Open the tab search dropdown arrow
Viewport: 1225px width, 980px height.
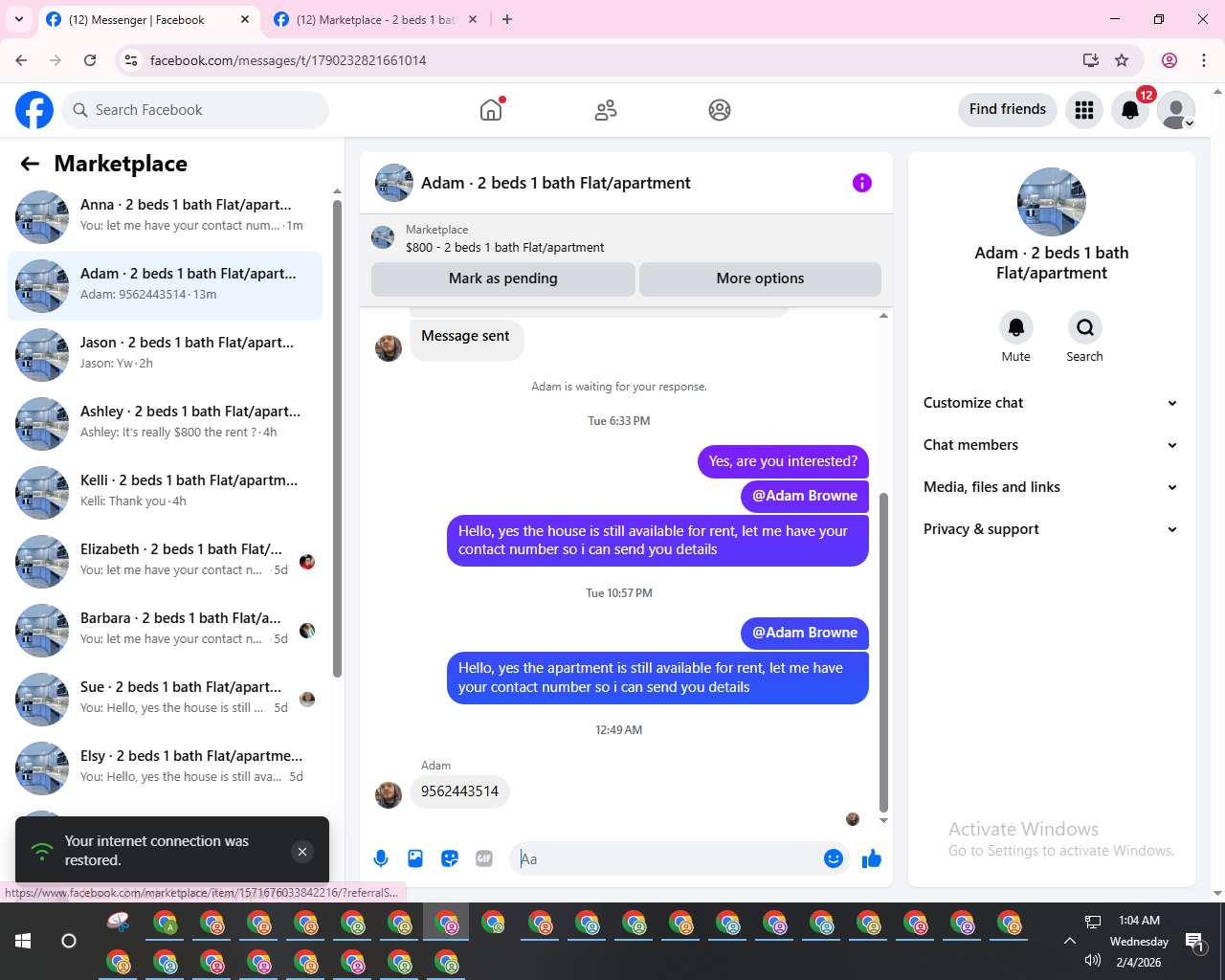click(19, 19)
